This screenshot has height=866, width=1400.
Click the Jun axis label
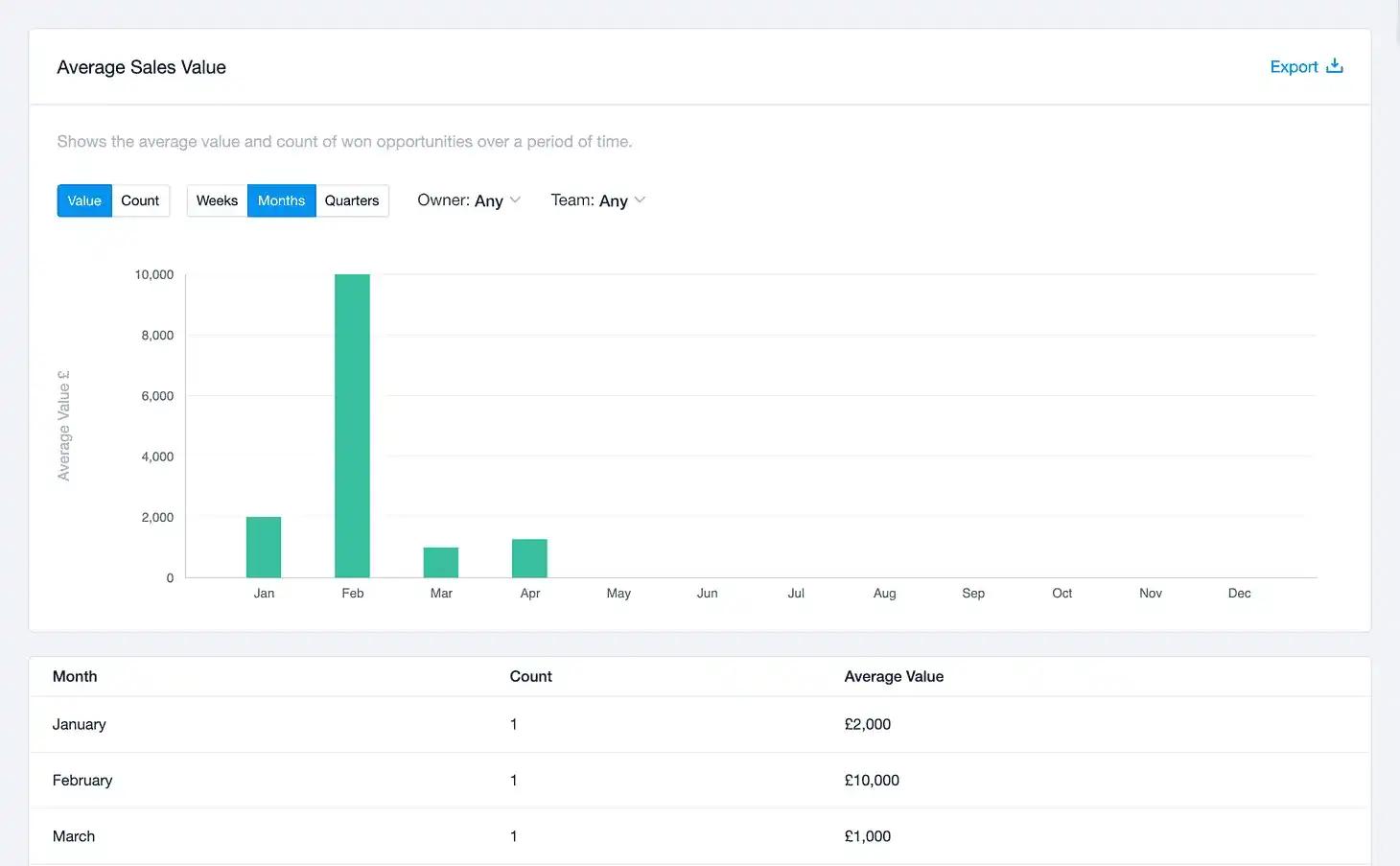(707, 593)
